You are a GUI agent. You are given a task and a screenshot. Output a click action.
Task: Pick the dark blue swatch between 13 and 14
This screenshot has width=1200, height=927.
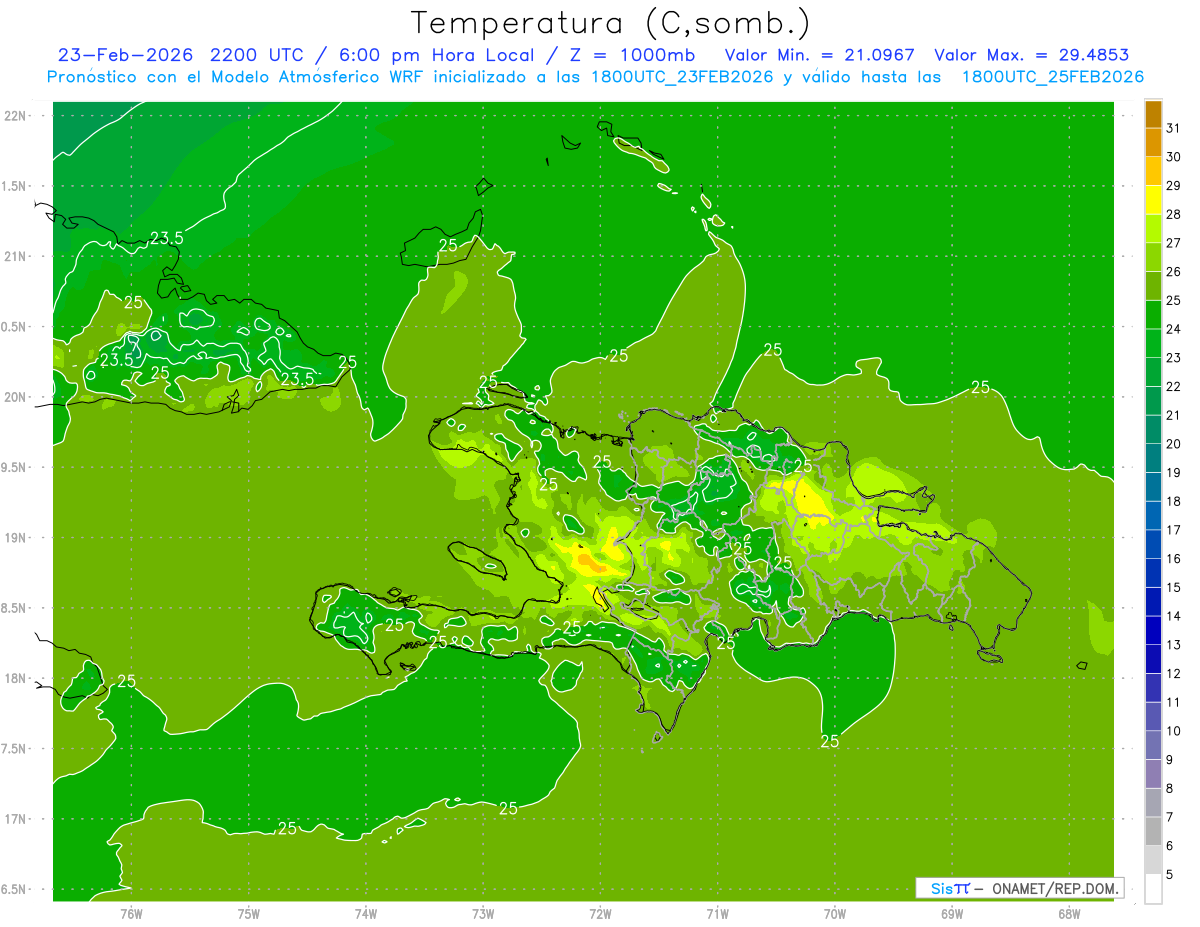click(x=1153, y=630)
